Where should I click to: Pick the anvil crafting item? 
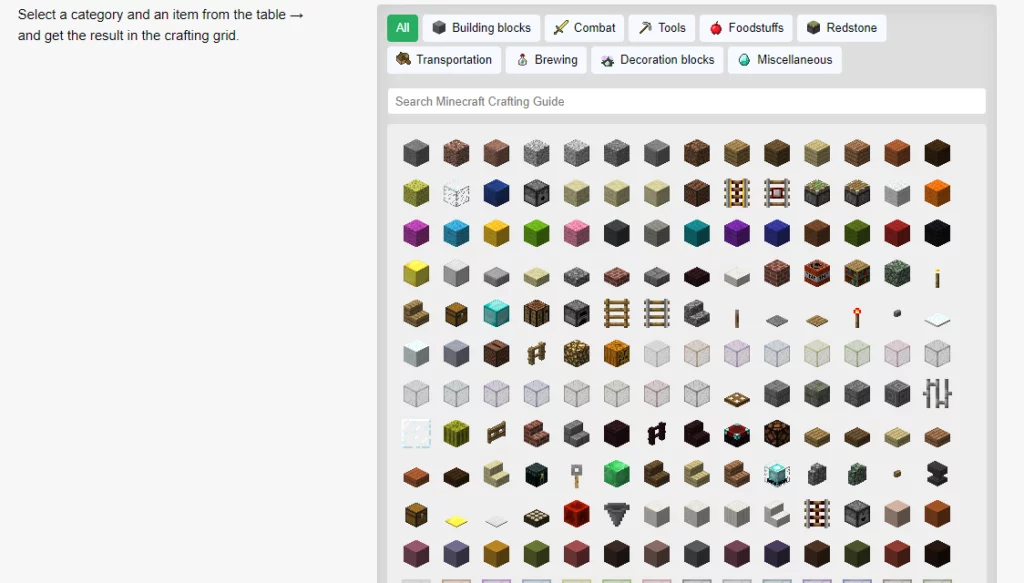[937, 473]
